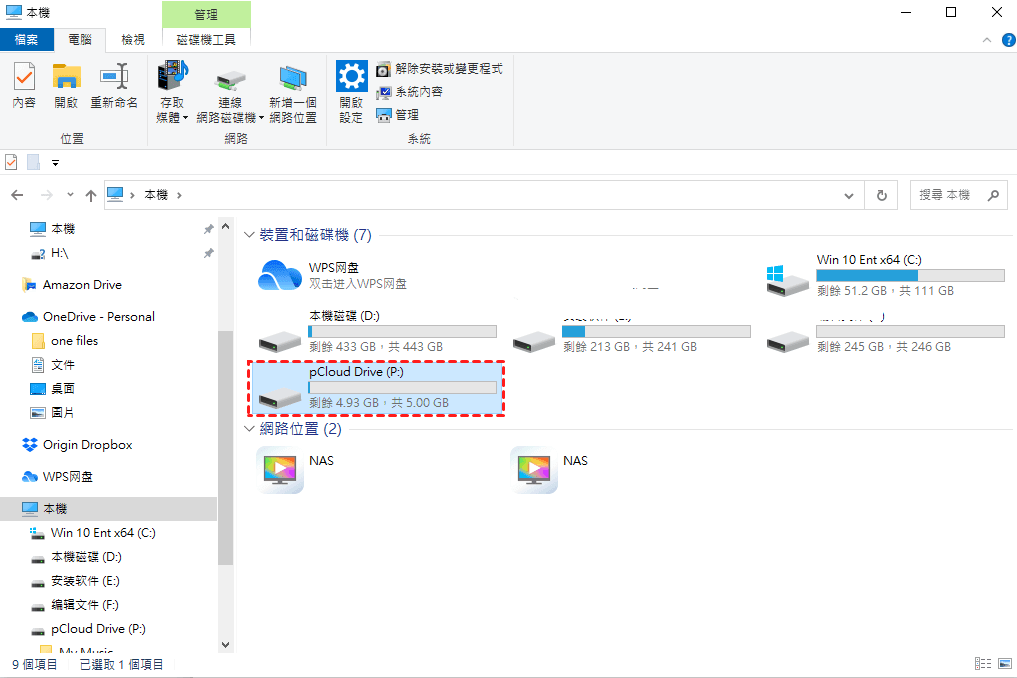The height and width of the screenshot is (678, 1017).
Task: Click the quick access new folder icon
Action: (33, 162)
